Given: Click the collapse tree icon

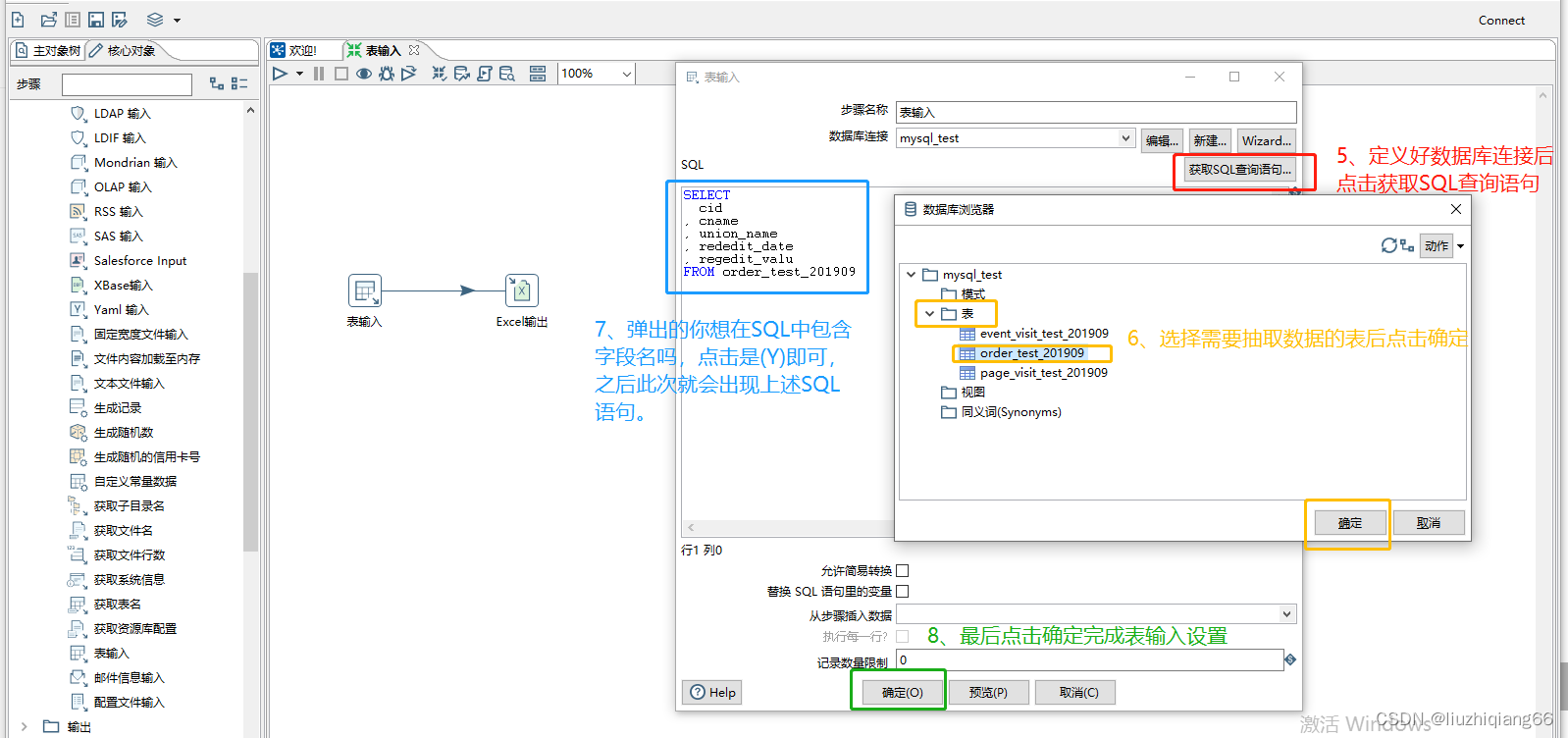Looking at the screenshot, I should pyautogui.click(x=239, y=83).
